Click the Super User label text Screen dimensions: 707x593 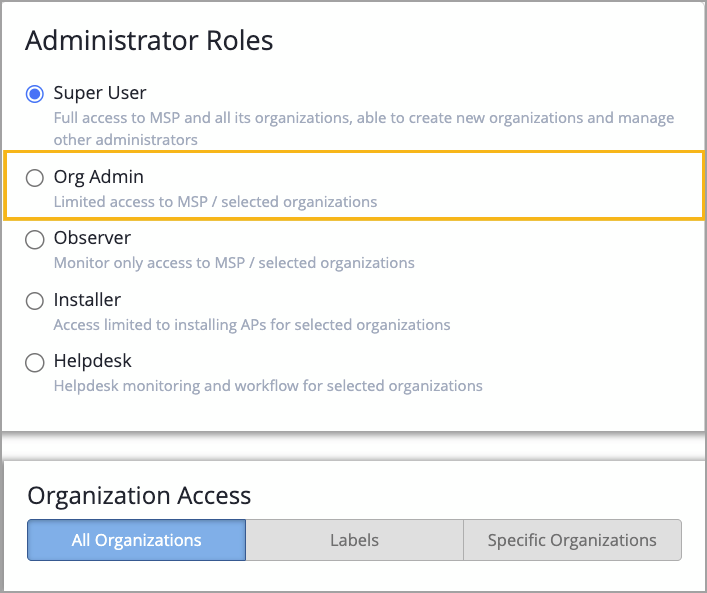coord(100,93)
